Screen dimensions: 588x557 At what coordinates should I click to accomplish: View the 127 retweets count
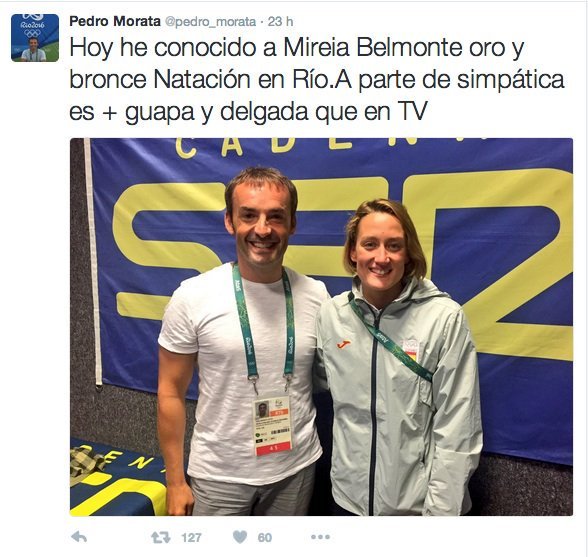click(x=192, y=538)
